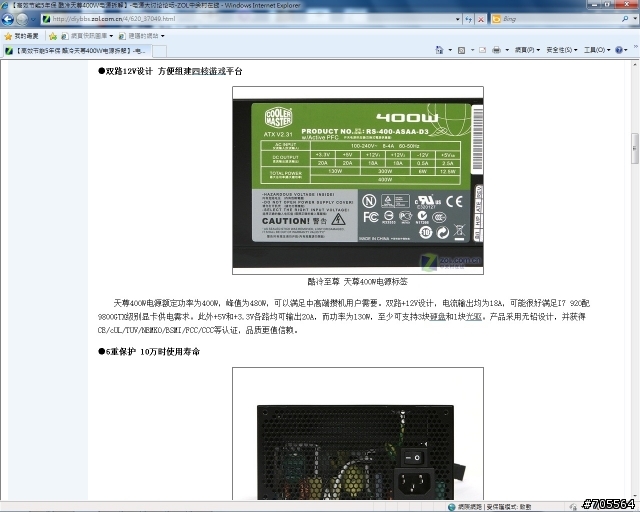640x512 pixels.
Task: Follow the underlined 光驱 link in the paragraph
Action: pos(473,316)
